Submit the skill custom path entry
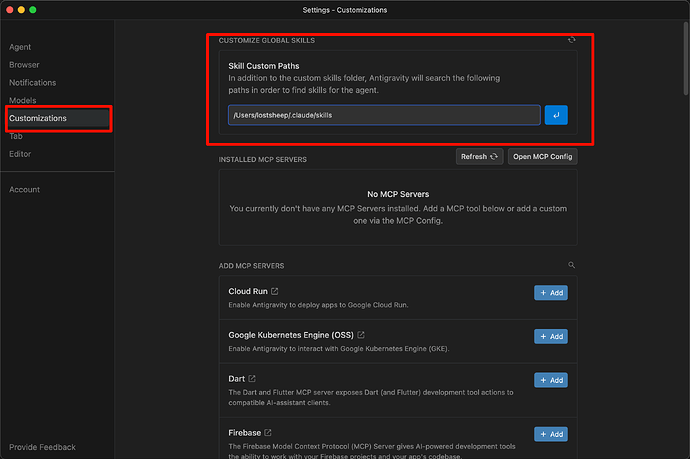690x459 pixels. 556,115
